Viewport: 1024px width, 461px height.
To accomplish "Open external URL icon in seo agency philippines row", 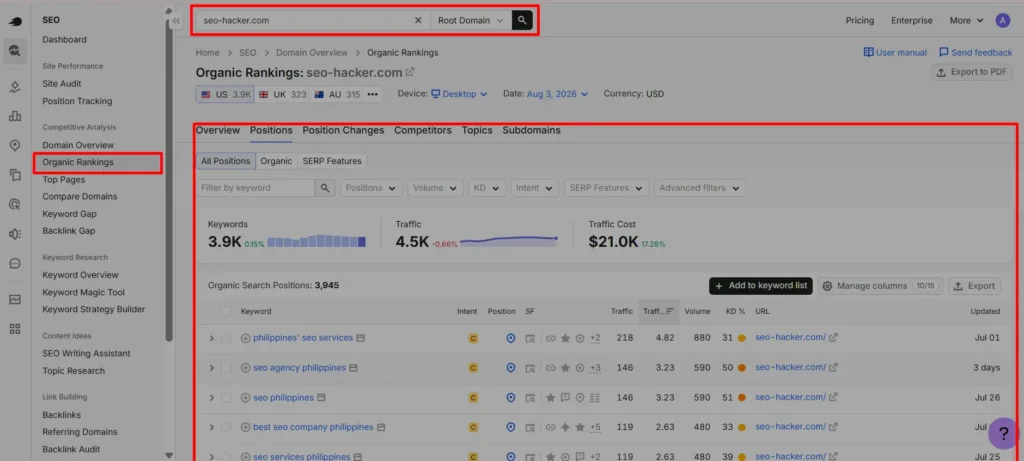I will point(833,368).
